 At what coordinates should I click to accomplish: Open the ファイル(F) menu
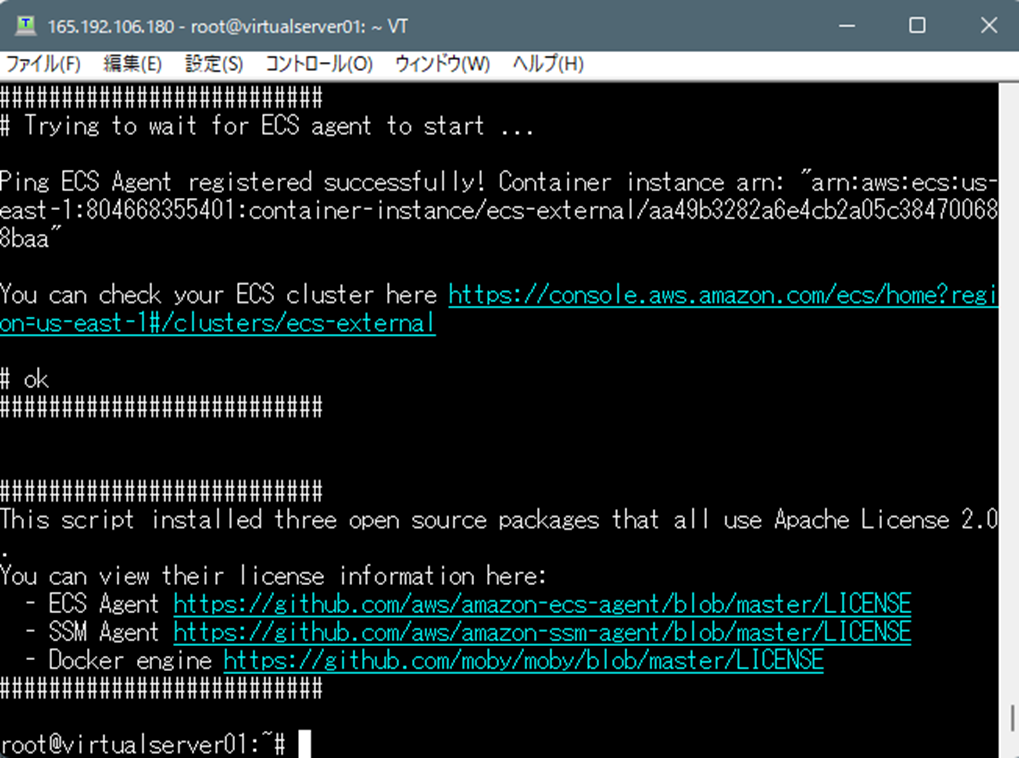[44, 64]
